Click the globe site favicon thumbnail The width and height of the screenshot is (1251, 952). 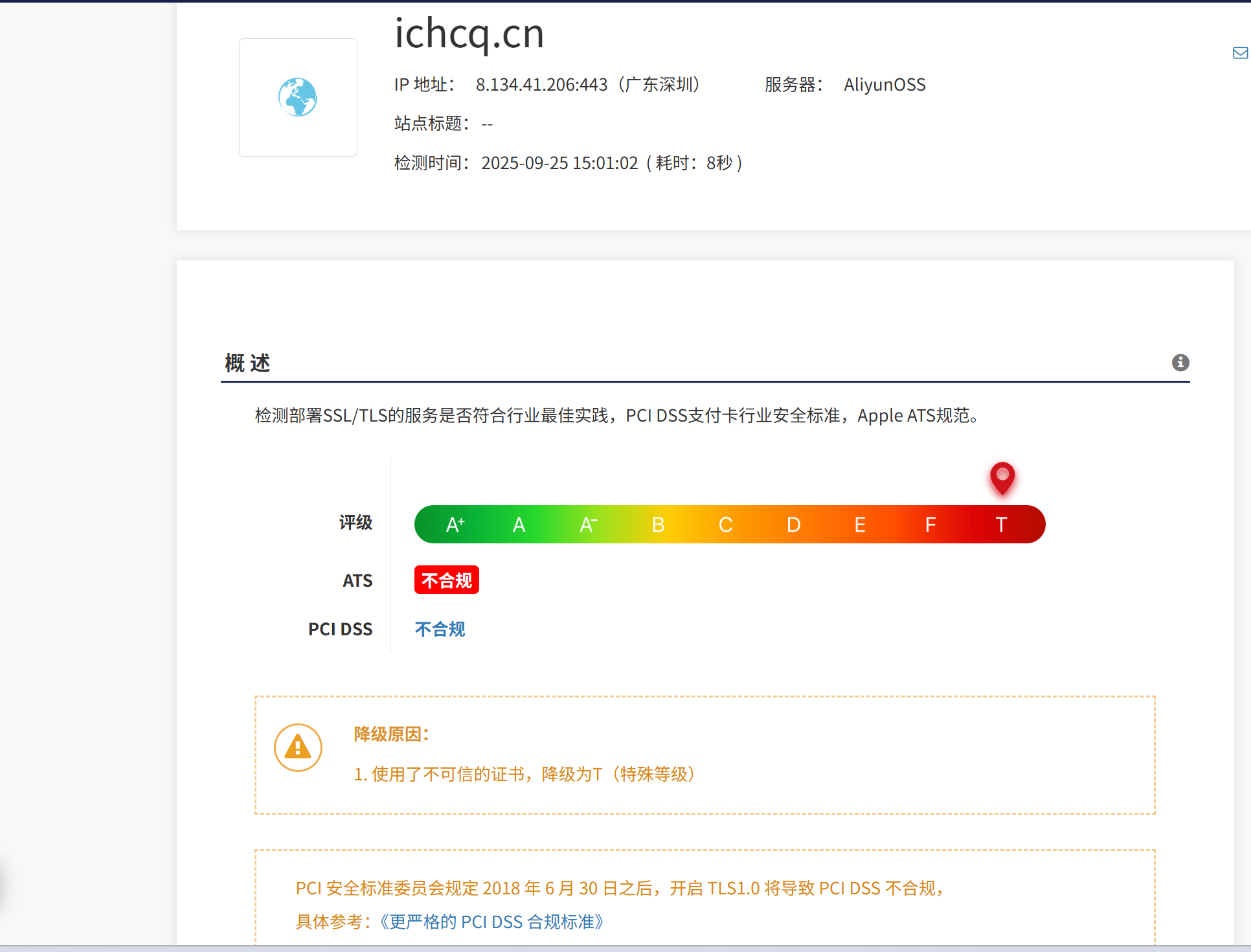pos(298,97)
